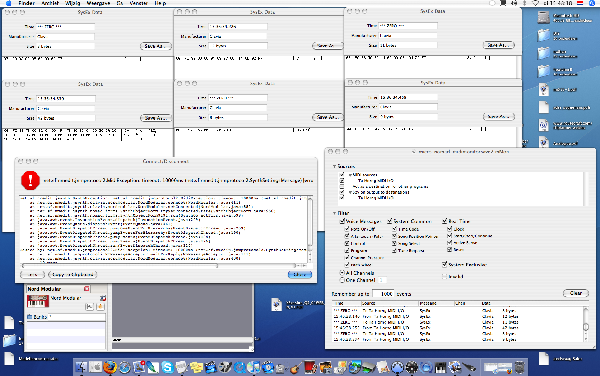
Task: Click blue Close button in error dialog
Action: [300, 275]
